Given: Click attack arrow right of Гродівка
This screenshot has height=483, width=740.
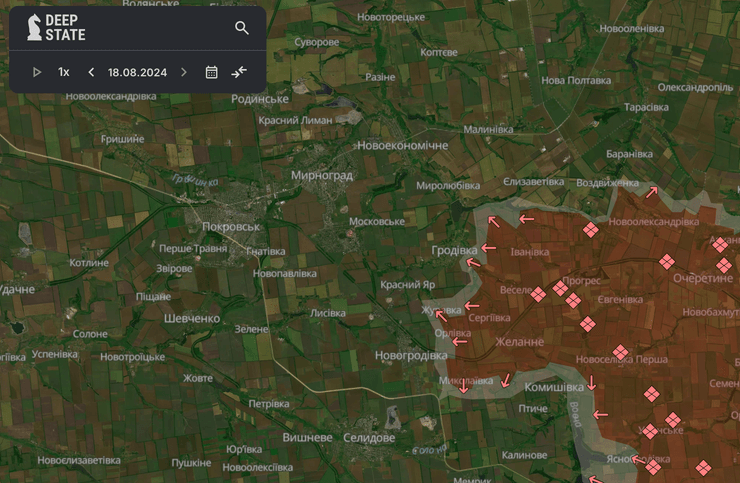Looking at the screenshot, I should click(488, 249).
